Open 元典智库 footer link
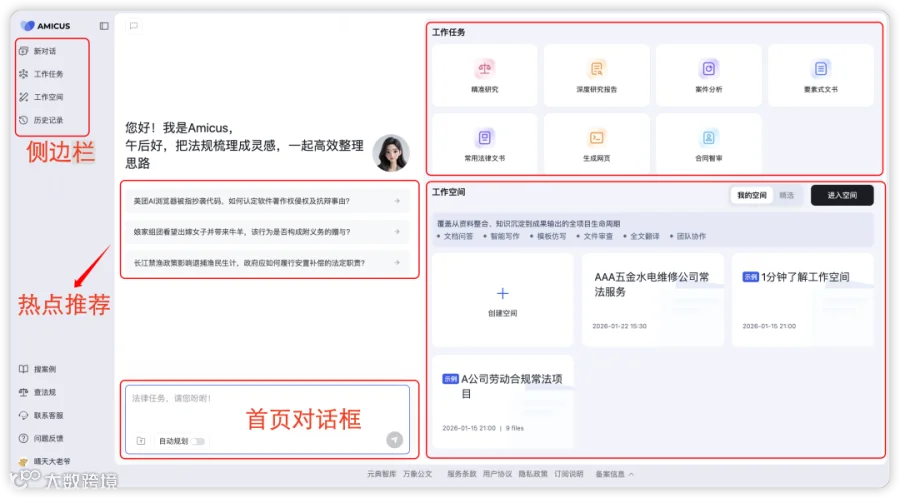 click(x=382, y=474)
